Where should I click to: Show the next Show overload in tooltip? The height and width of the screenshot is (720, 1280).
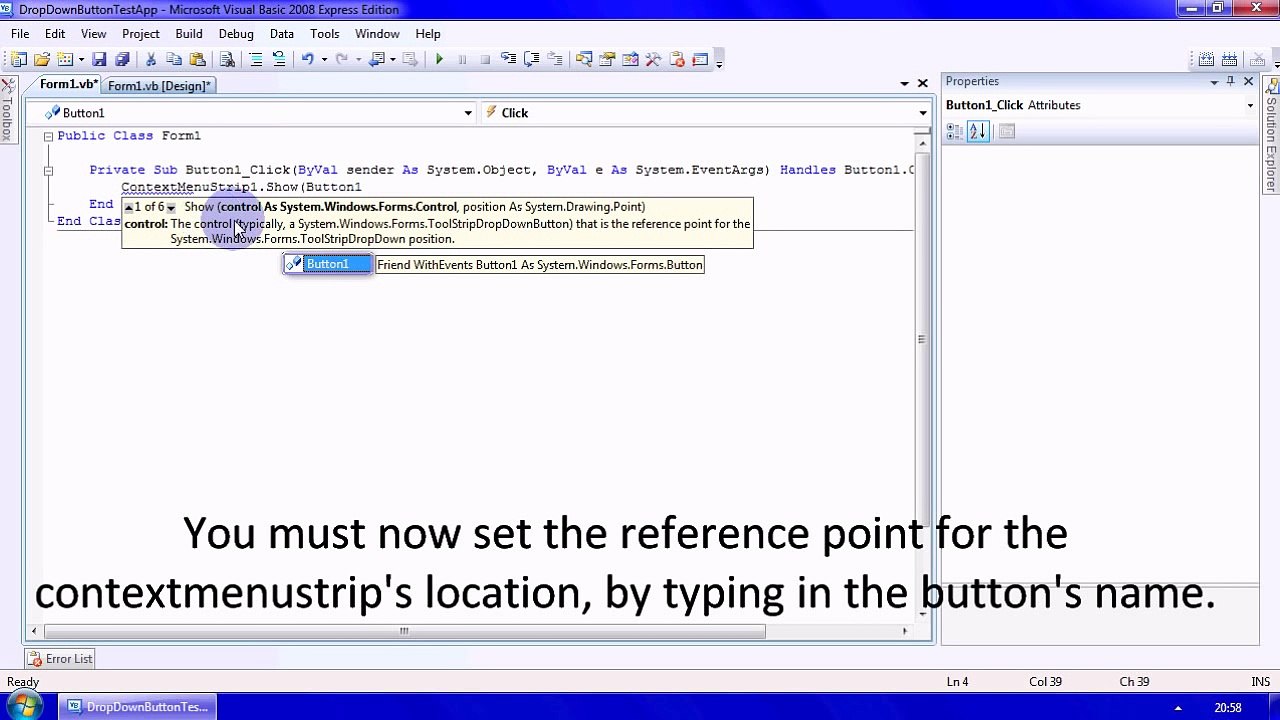170,207
